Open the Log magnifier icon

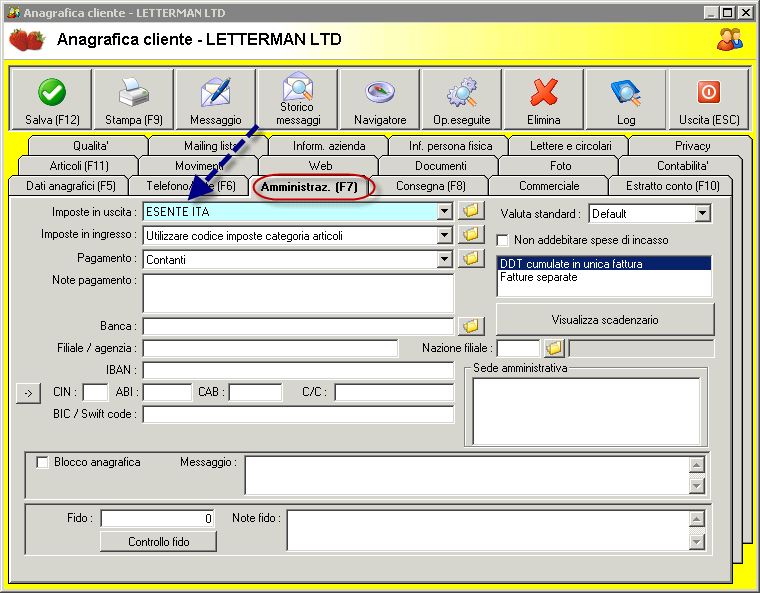[626, 93]
